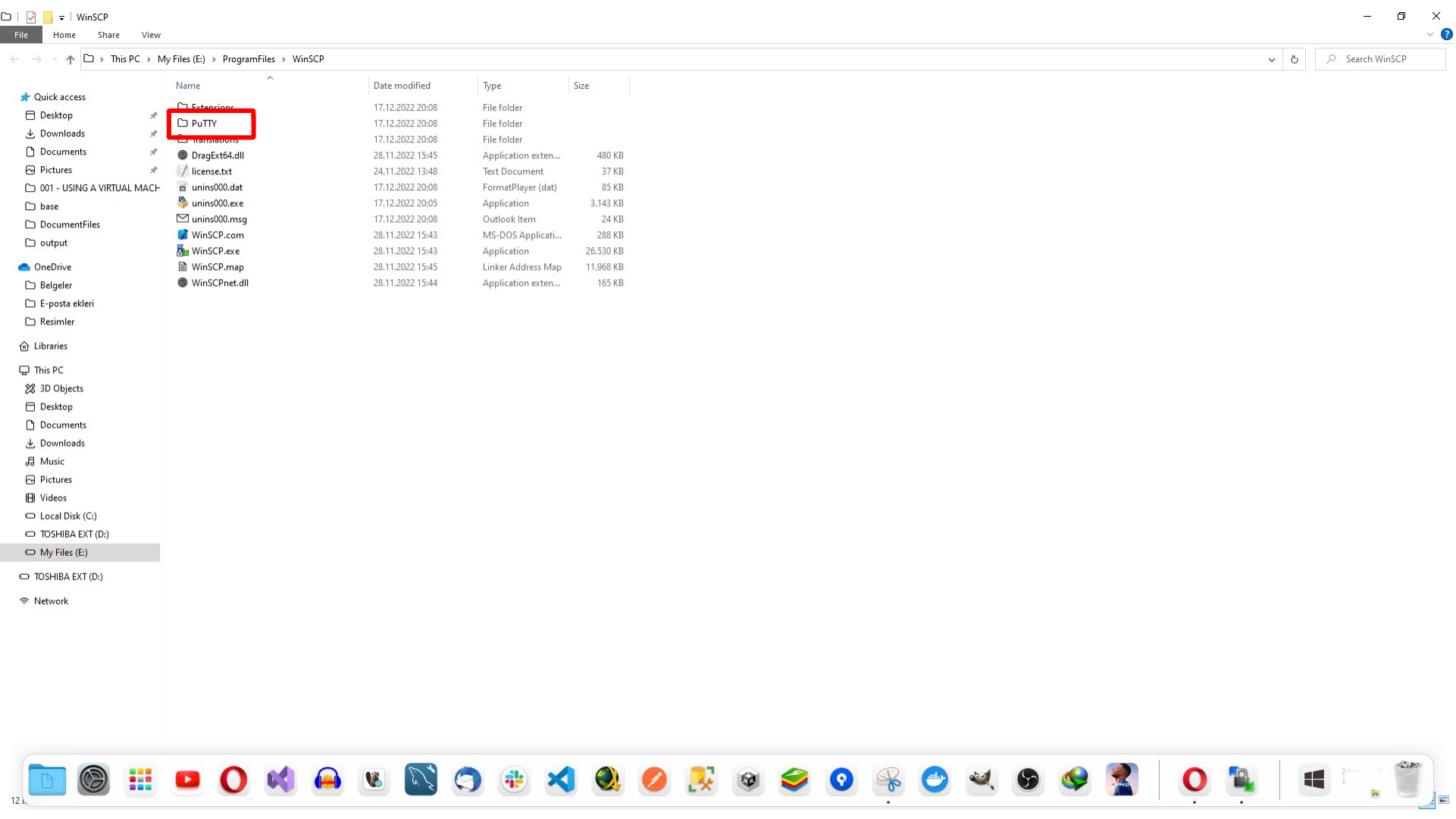This screenshot has height=819, width=1456.
Task: Open Postman from the dock
Action: pos(655,780)
